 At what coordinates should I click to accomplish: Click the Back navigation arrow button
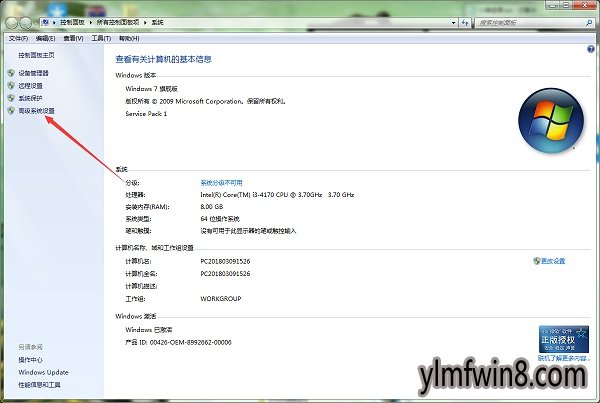(11, 23)
